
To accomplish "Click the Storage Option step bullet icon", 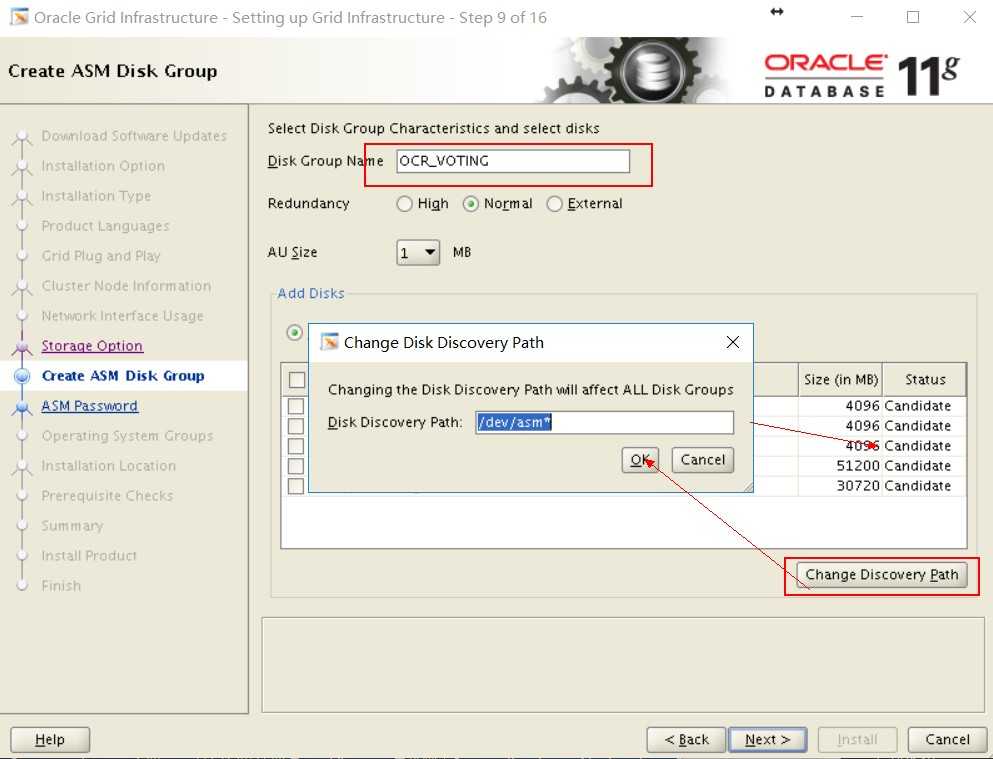I will pos(23,346).
